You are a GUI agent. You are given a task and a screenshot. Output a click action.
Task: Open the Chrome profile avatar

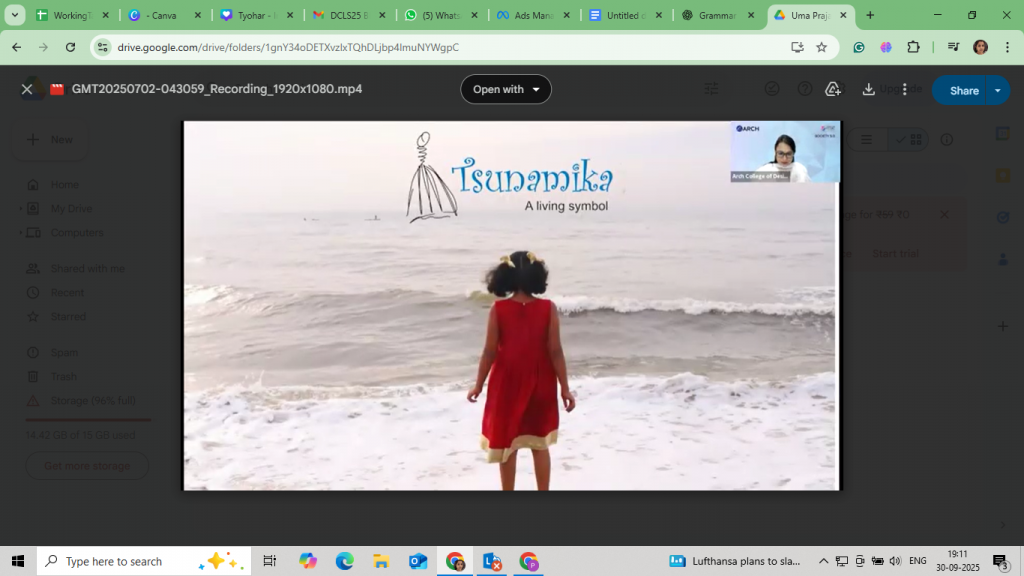pos(980,47)
